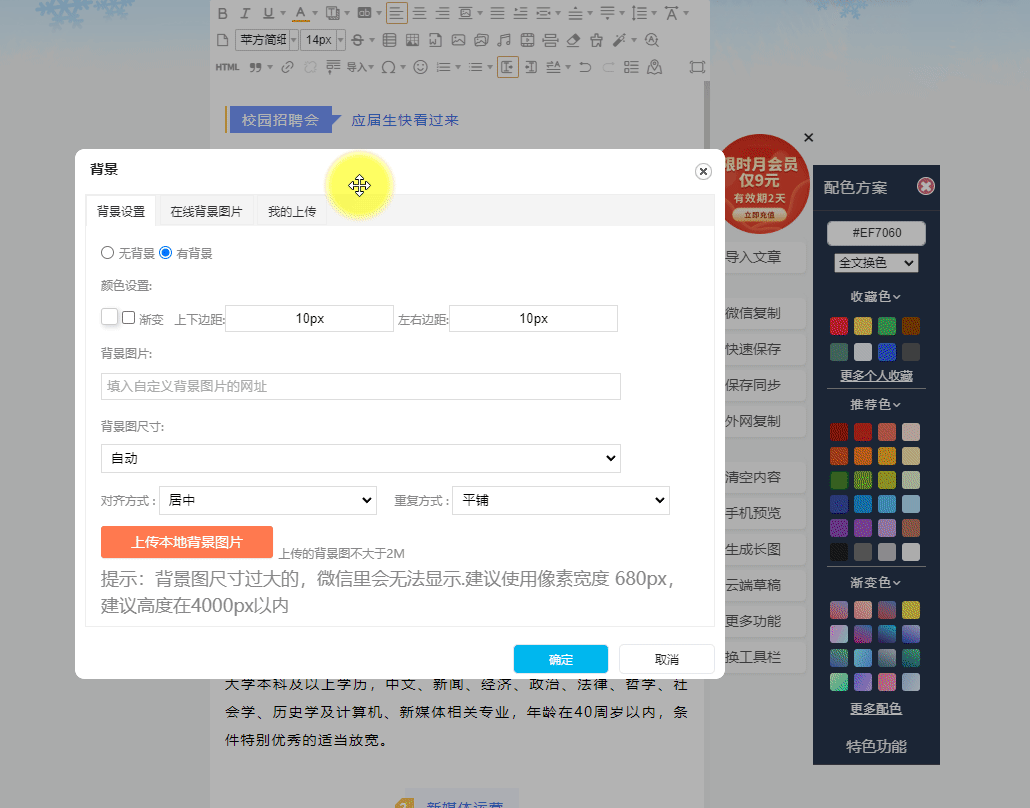Click the background image URL input field

click(360, 386)
